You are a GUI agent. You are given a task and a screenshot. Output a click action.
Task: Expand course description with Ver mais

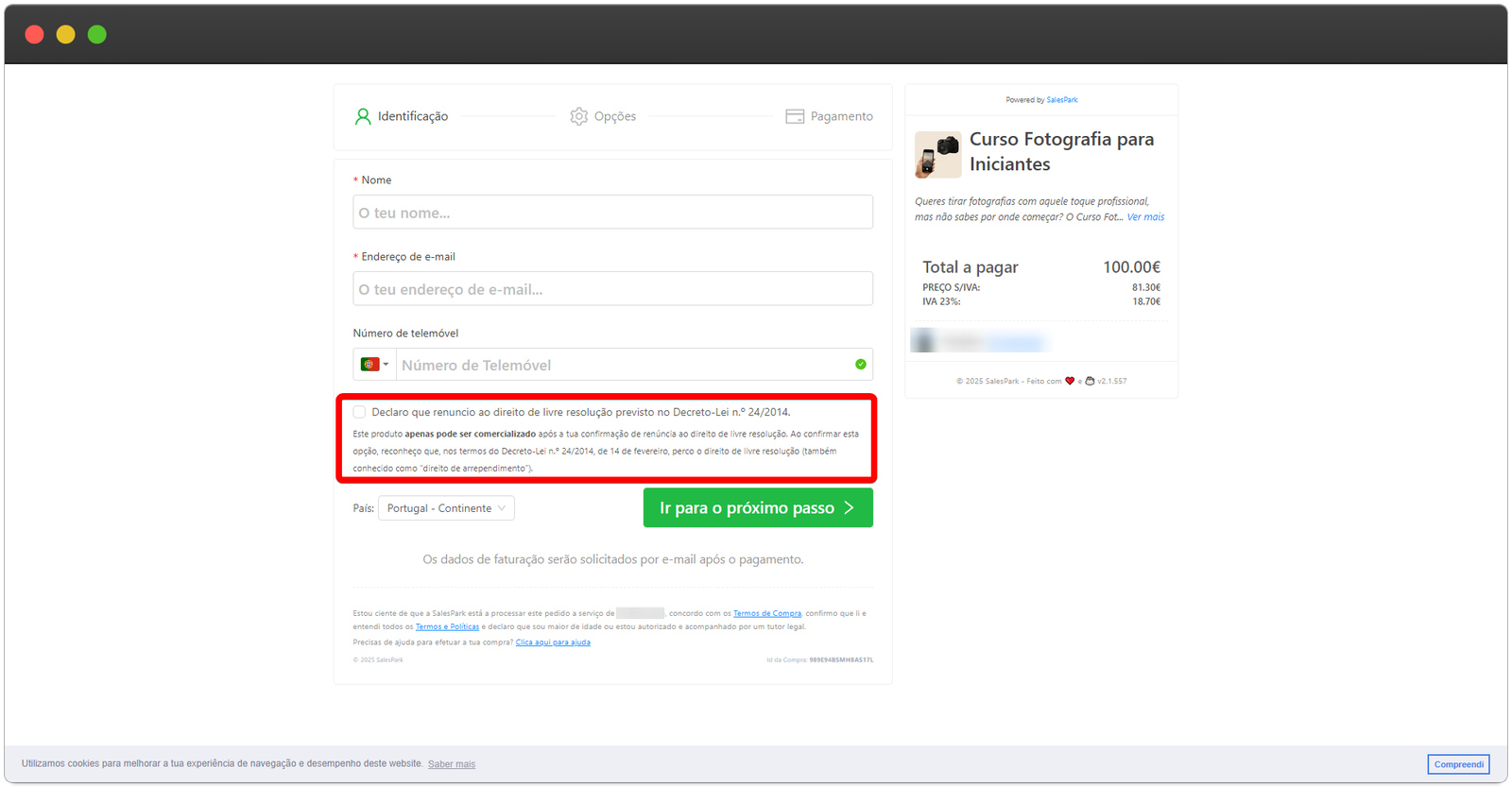(1145, 217)
